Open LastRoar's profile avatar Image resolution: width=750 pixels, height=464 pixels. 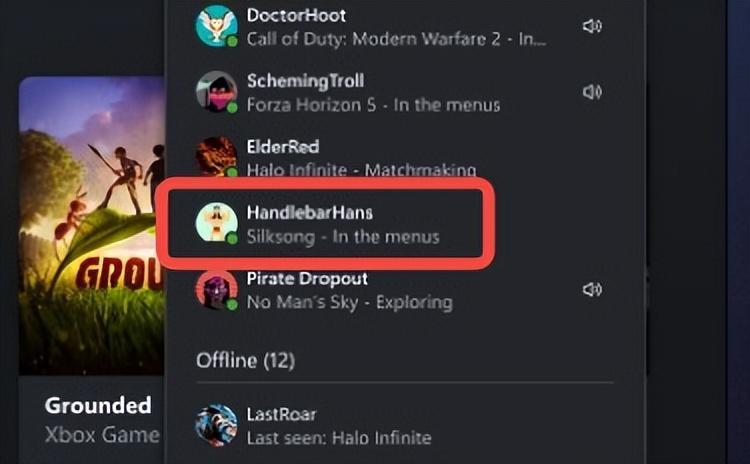pyautogui.click(x=216, y=425)
